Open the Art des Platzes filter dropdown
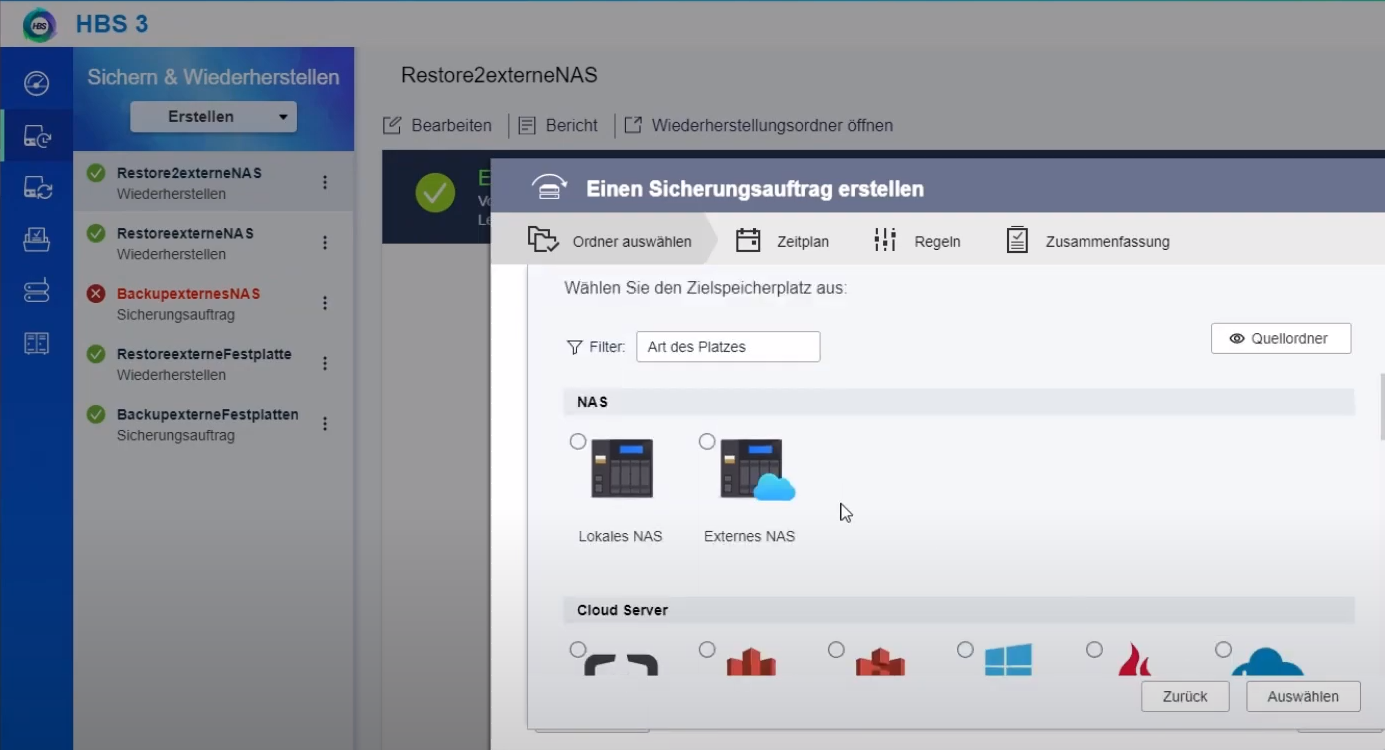The image size is (1385, 750). point(728,347)
